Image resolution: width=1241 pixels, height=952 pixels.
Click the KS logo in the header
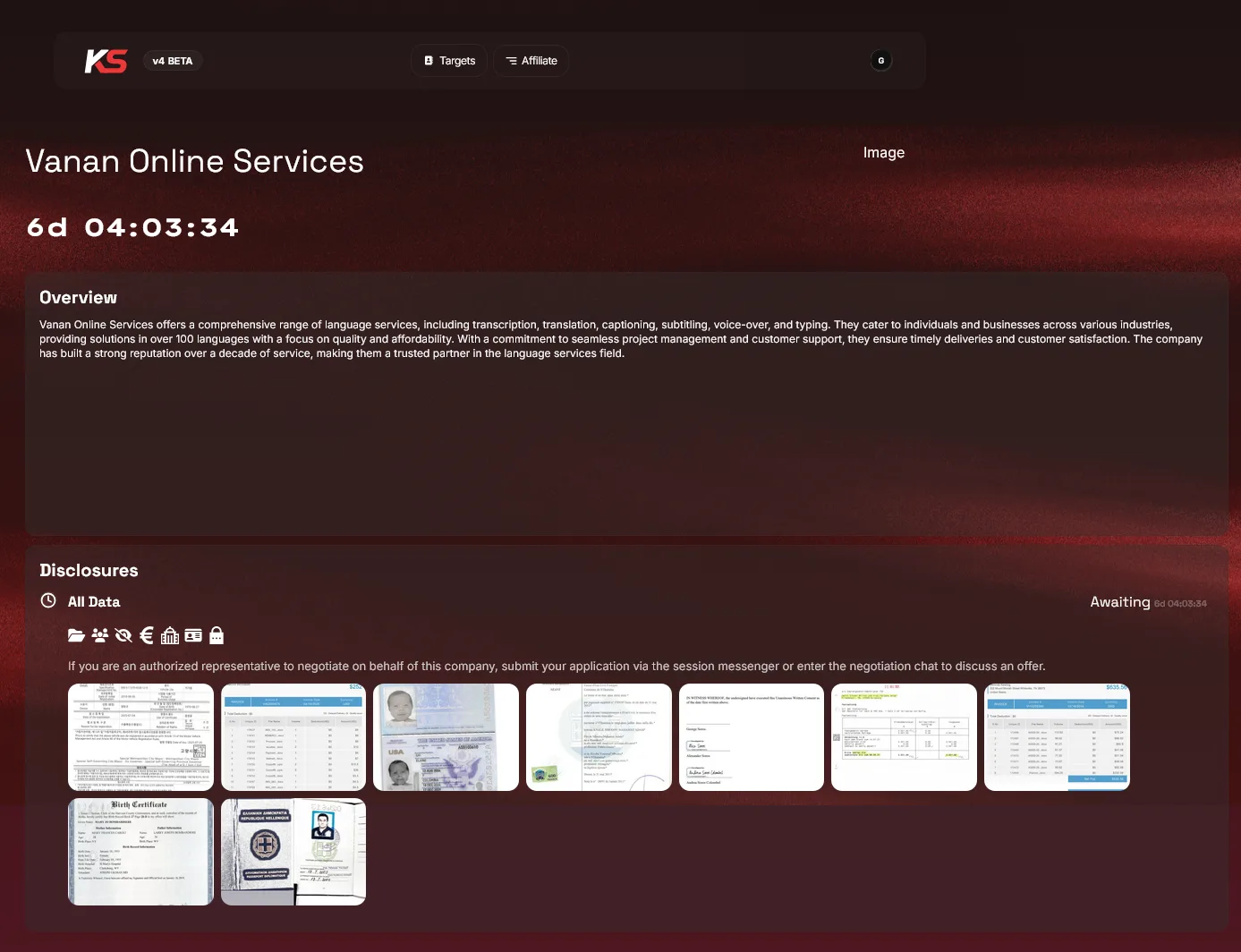point(106,61)
